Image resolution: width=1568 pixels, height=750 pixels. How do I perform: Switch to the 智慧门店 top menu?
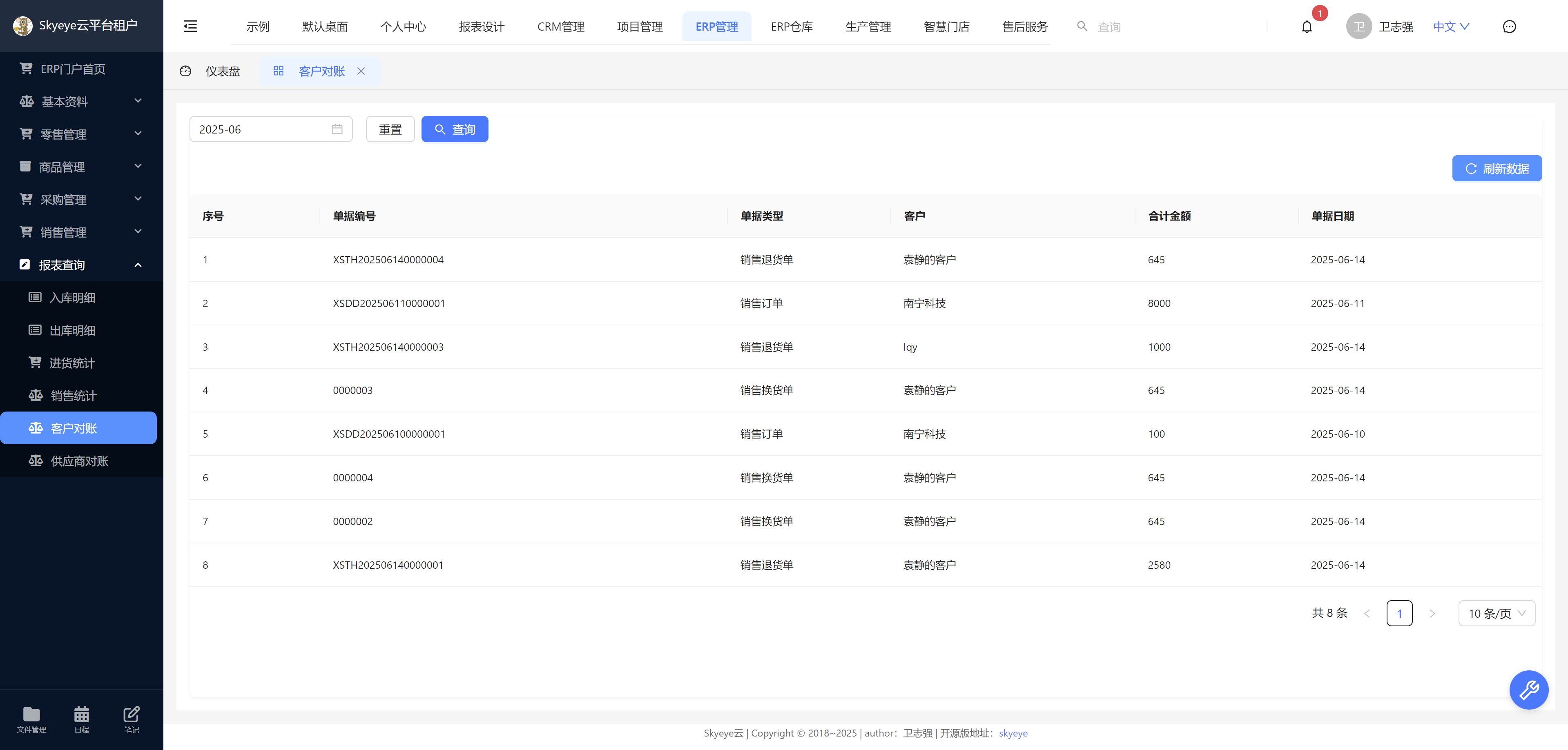click(946, 27)
